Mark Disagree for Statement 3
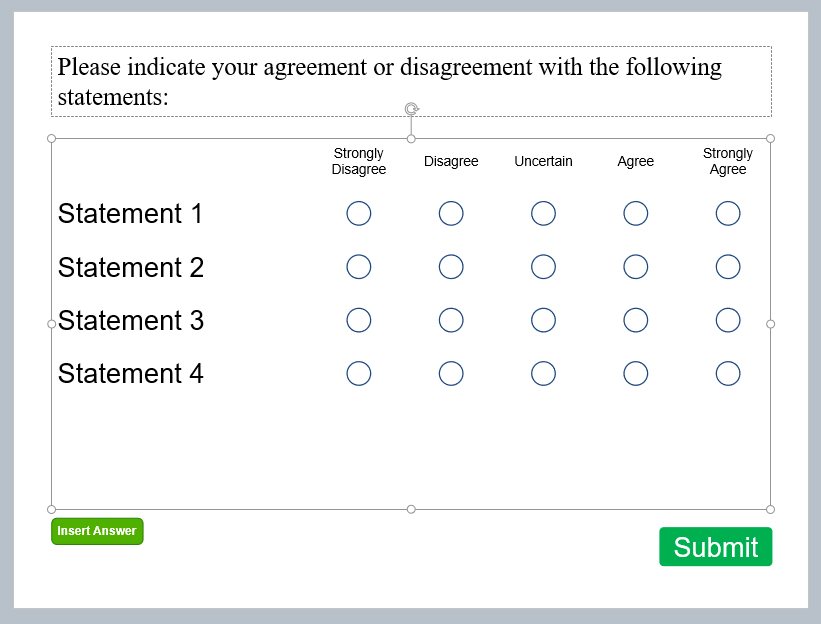821x624 pixels. click(x=451, y=320)
